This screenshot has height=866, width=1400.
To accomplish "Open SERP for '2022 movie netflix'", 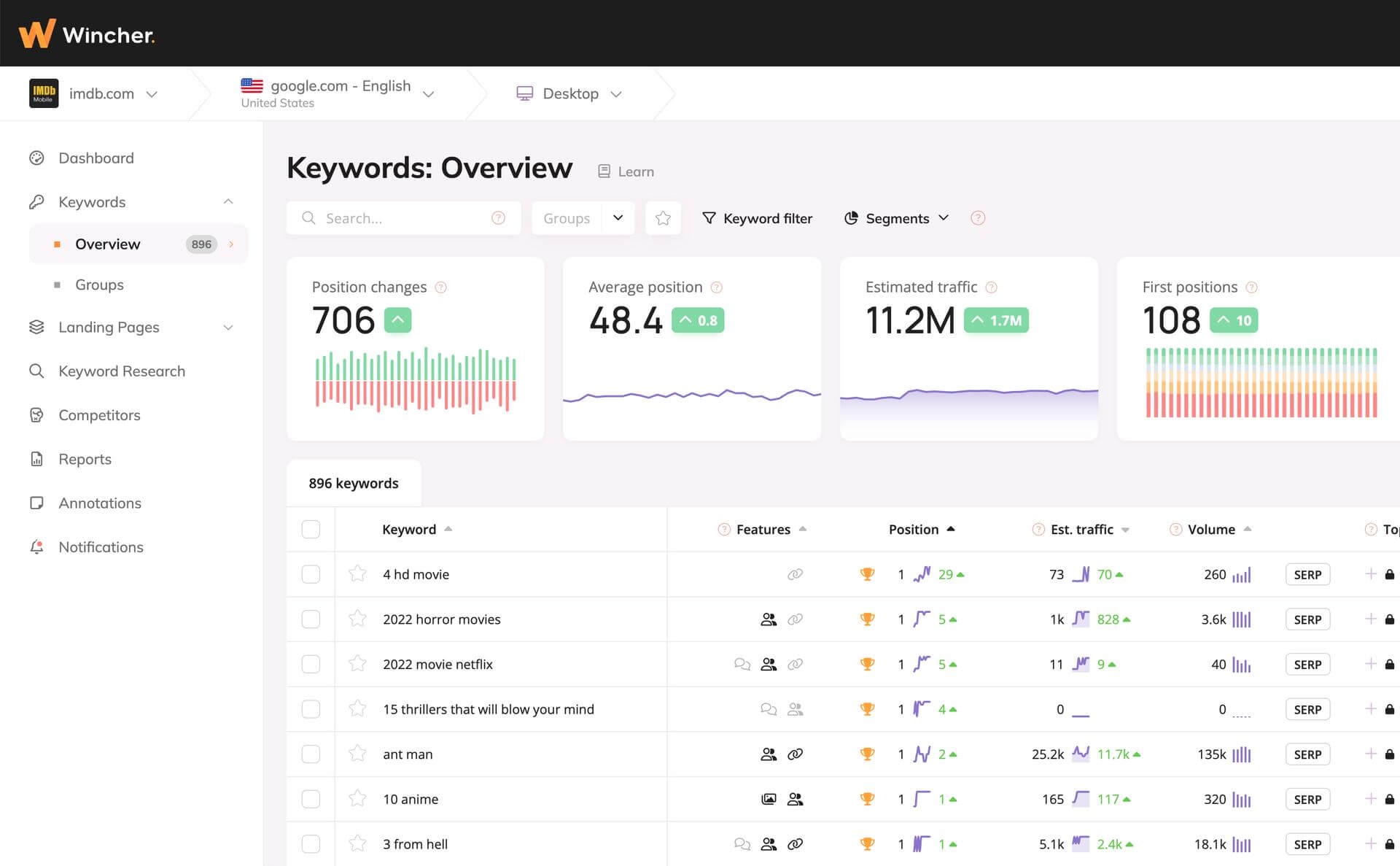I will click(x=1307, y=665).
